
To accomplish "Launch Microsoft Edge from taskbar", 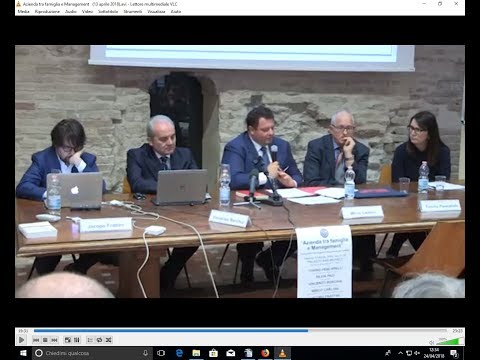I will 179,353.
